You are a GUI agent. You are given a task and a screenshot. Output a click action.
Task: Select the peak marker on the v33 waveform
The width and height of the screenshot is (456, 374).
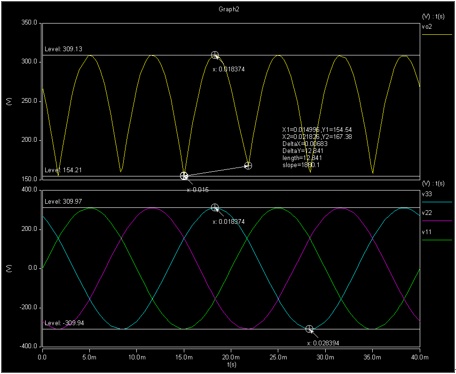click(215, 207)
